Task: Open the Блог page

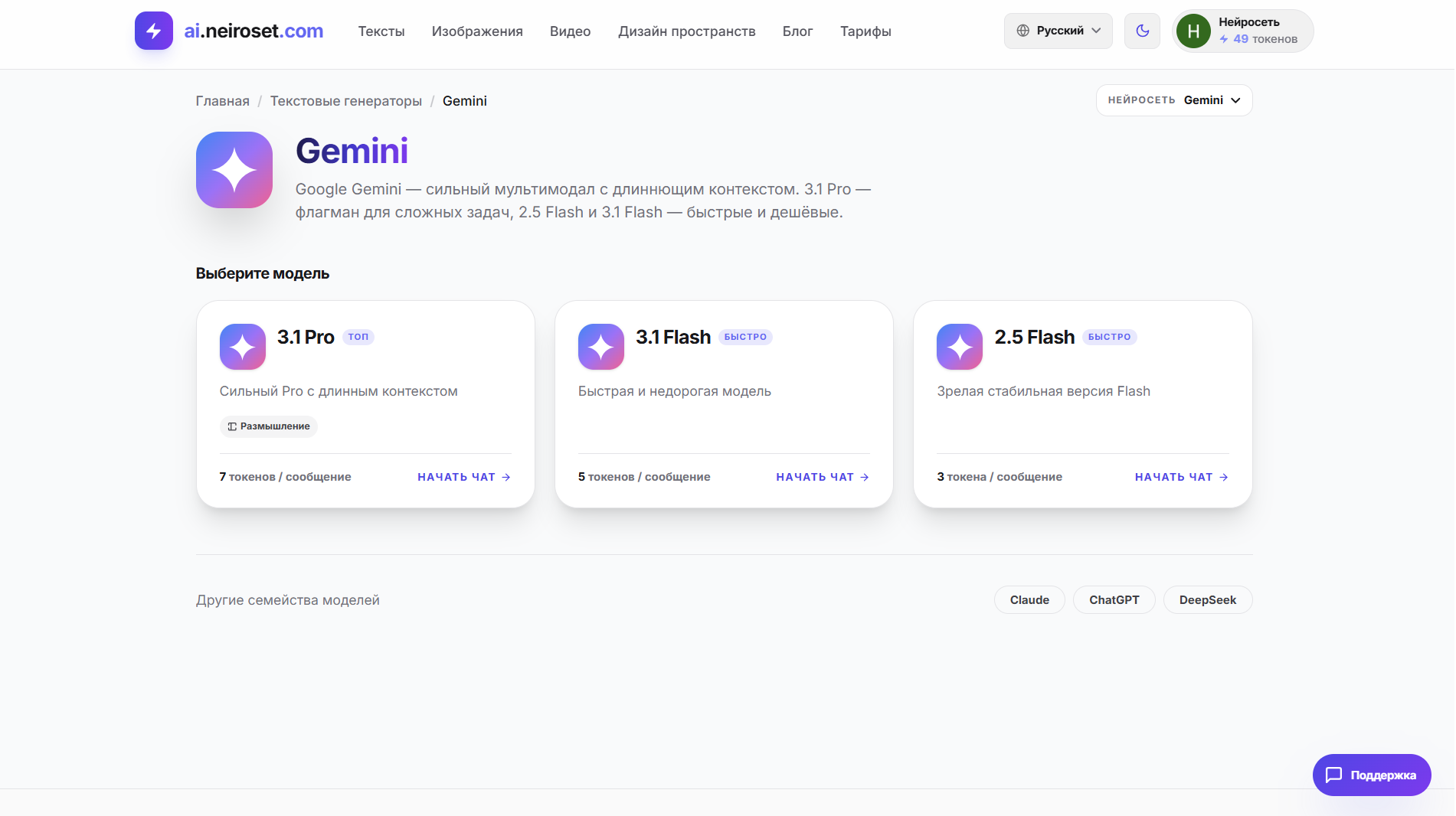Action: pyautogui.click(x=797, y=31)
